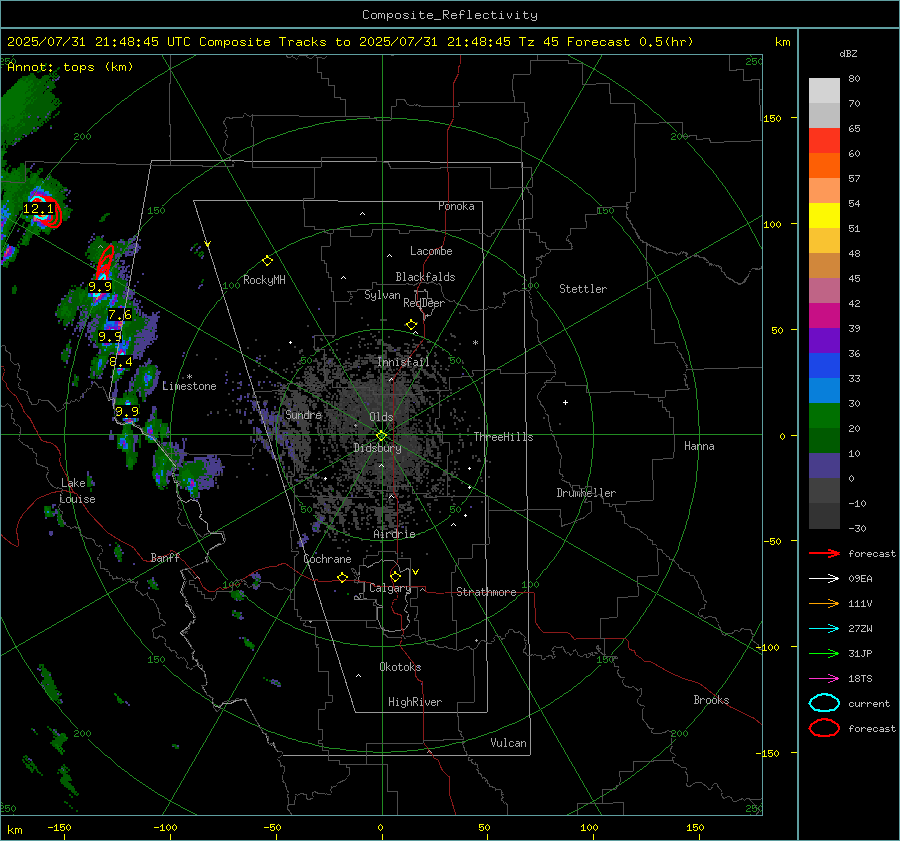Click the 'Annot: tops (km)' annotation text
900x841 pixels.
pos(70,67)
